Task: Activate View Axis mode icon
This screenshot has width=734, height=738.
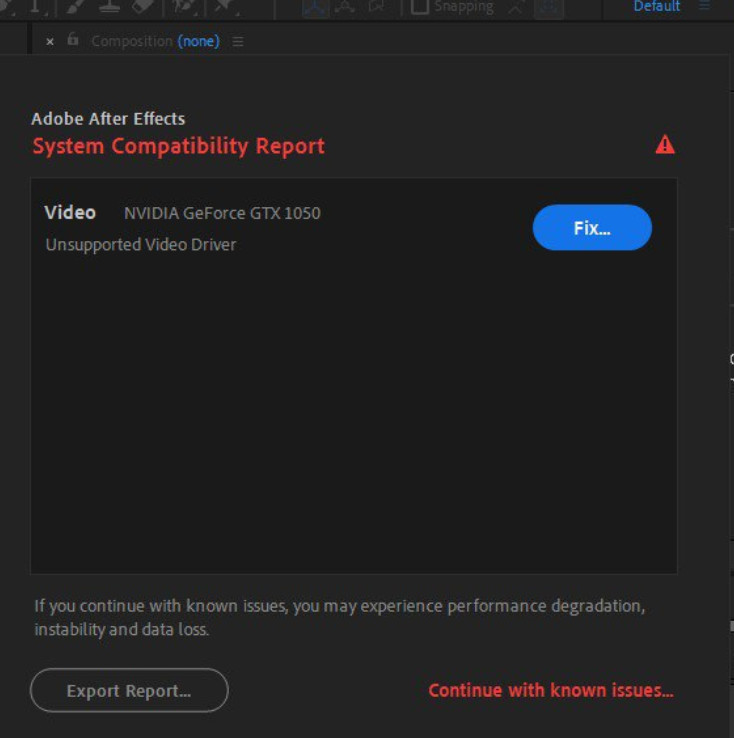Action: (x=375, y=7)
